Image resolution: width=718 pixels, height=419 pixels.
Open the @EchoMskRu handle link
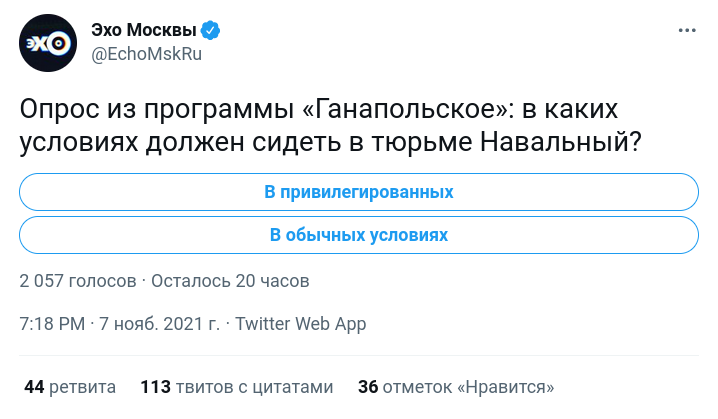coord(147,54)
